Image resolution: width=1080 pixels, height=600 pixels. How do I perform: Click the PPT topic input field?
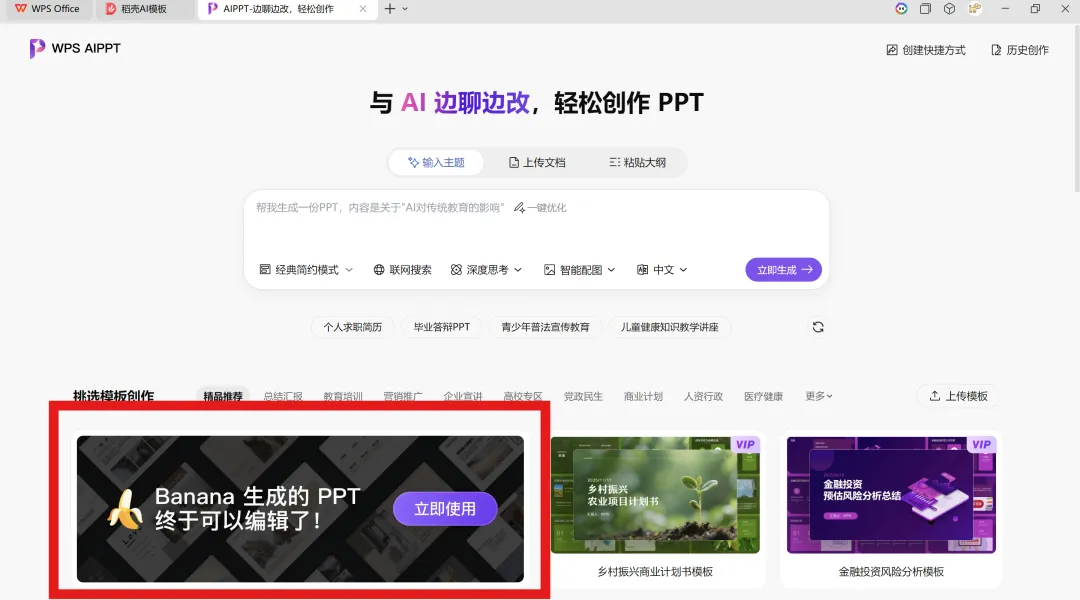[536, 225]
